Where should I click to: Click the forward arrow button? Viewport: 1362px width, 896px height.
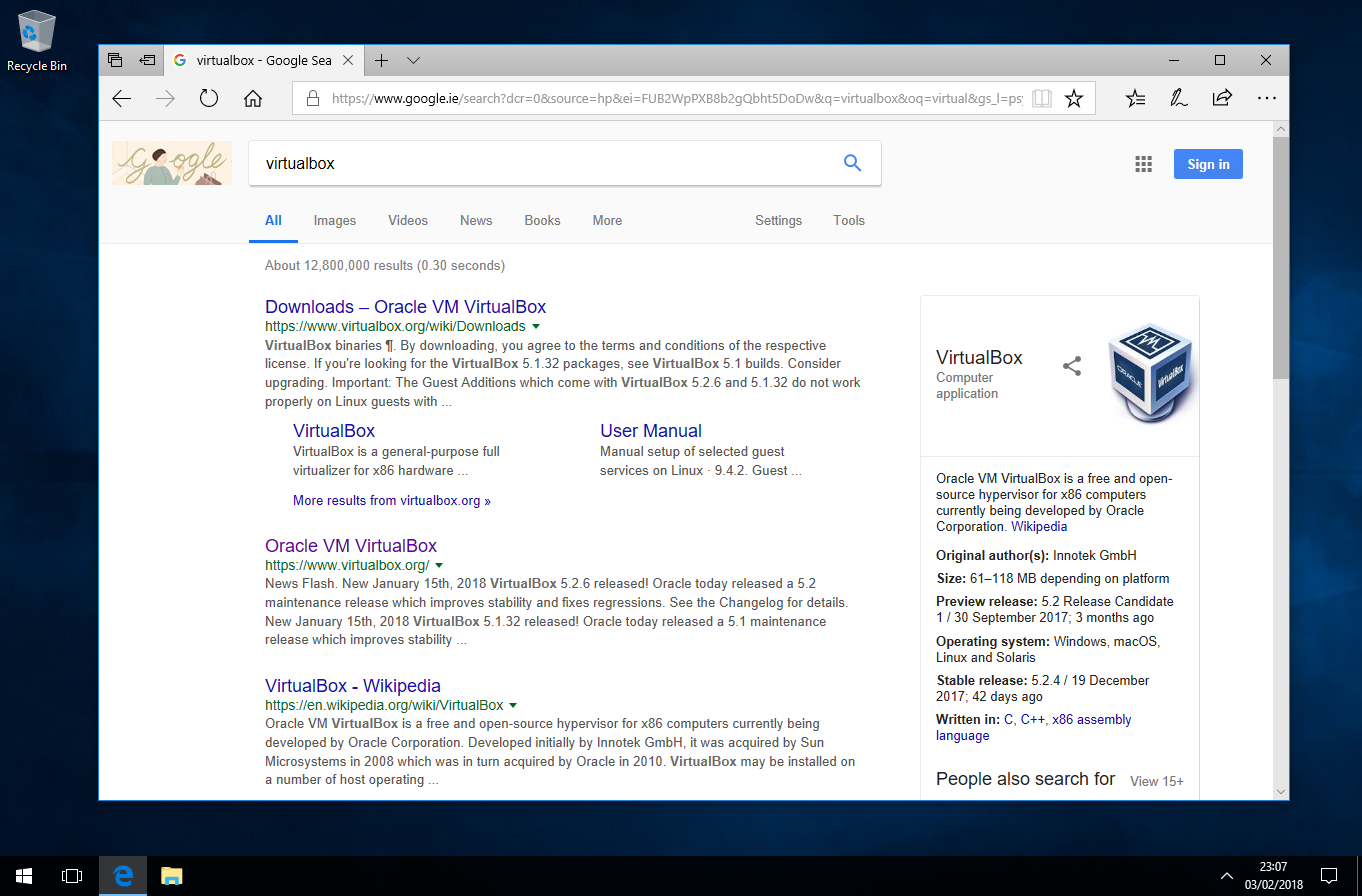(x=166, y=98)
